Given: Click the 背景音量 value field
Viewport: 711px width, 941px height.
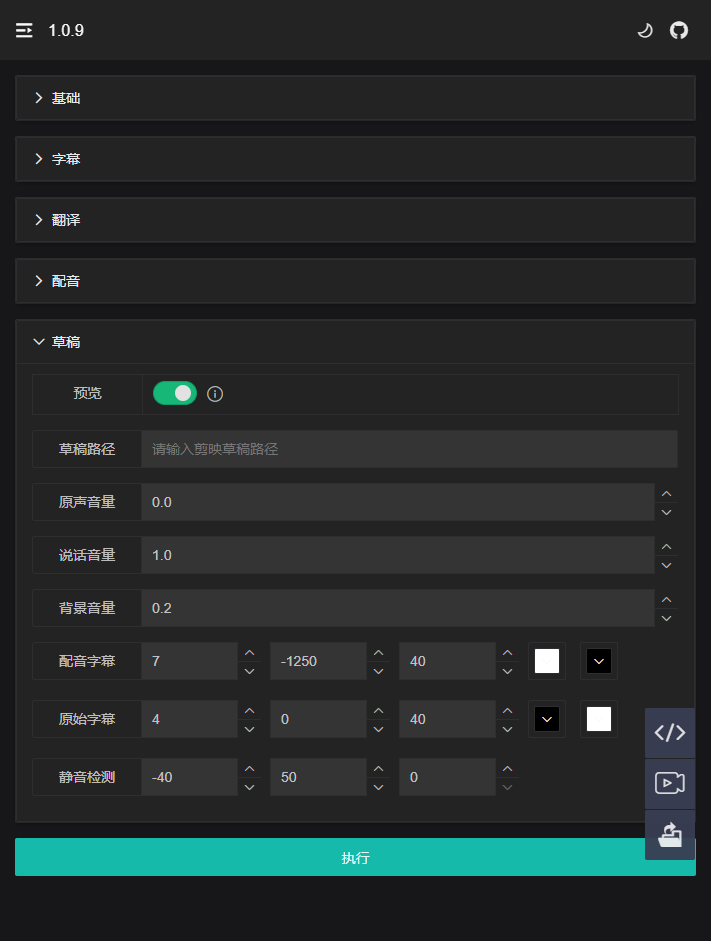Looking at the screenshot, I should click(397, 608).
